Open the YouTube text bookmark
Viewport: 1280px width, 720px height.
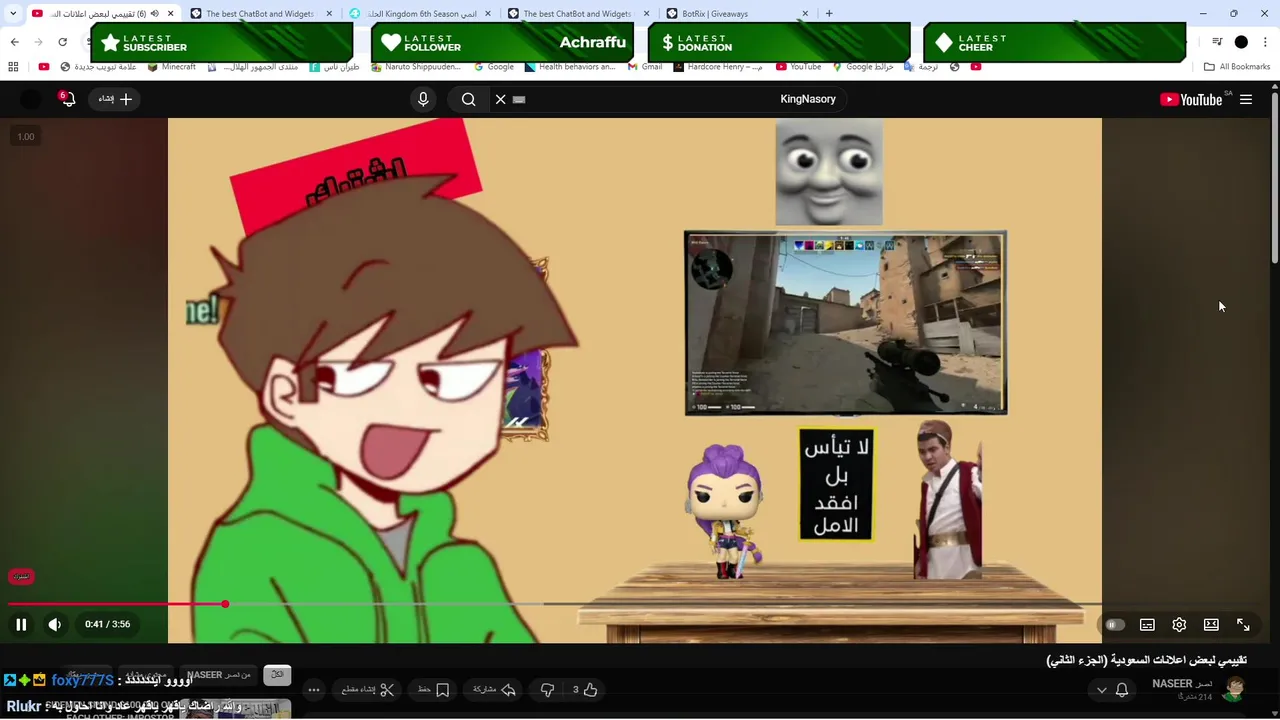pyautogui.click(x=799, y=67)
